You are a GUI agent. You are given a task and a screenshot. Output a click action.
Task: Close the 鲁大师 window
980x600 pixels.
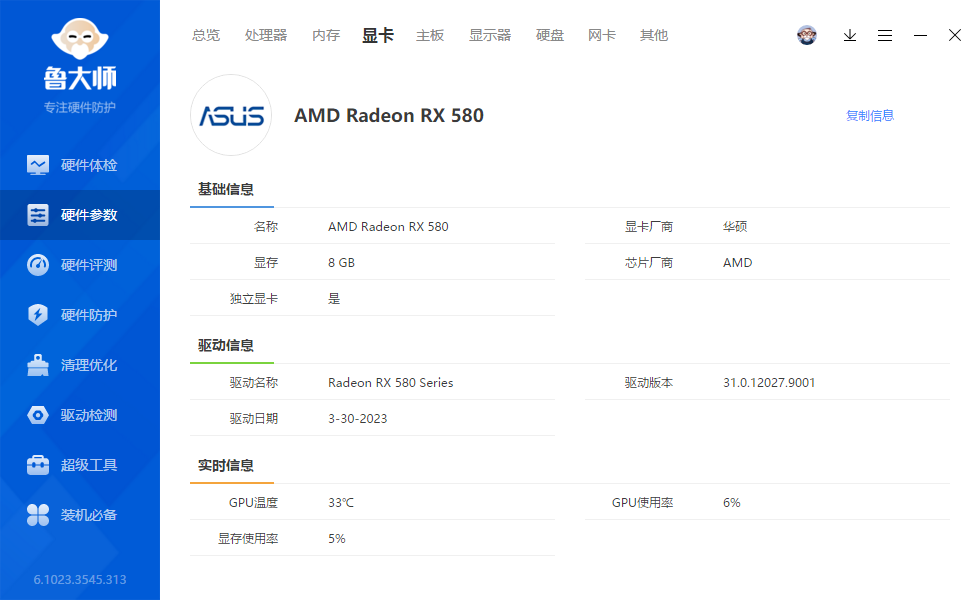point(955,36)
